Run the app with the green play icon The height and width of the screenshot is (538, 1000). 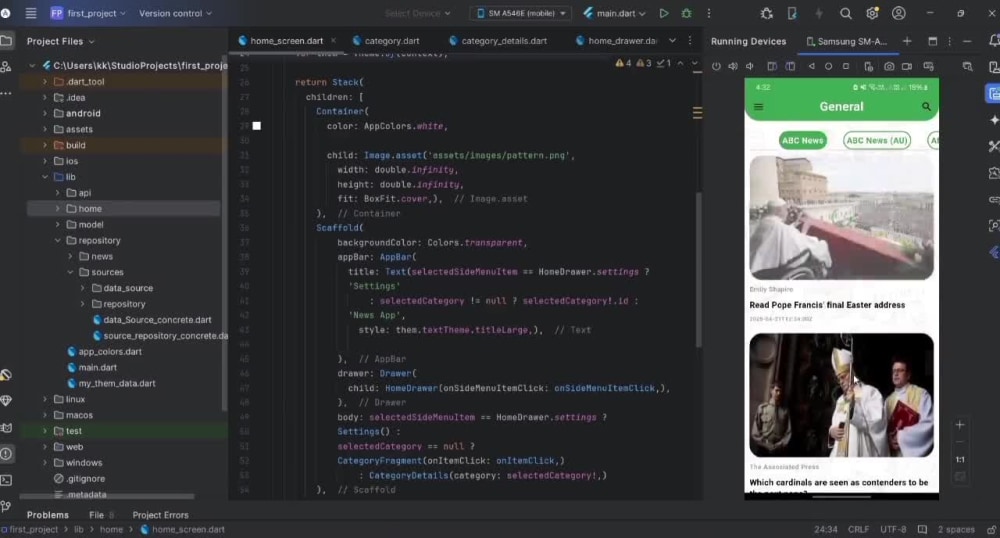pos(664,13)
